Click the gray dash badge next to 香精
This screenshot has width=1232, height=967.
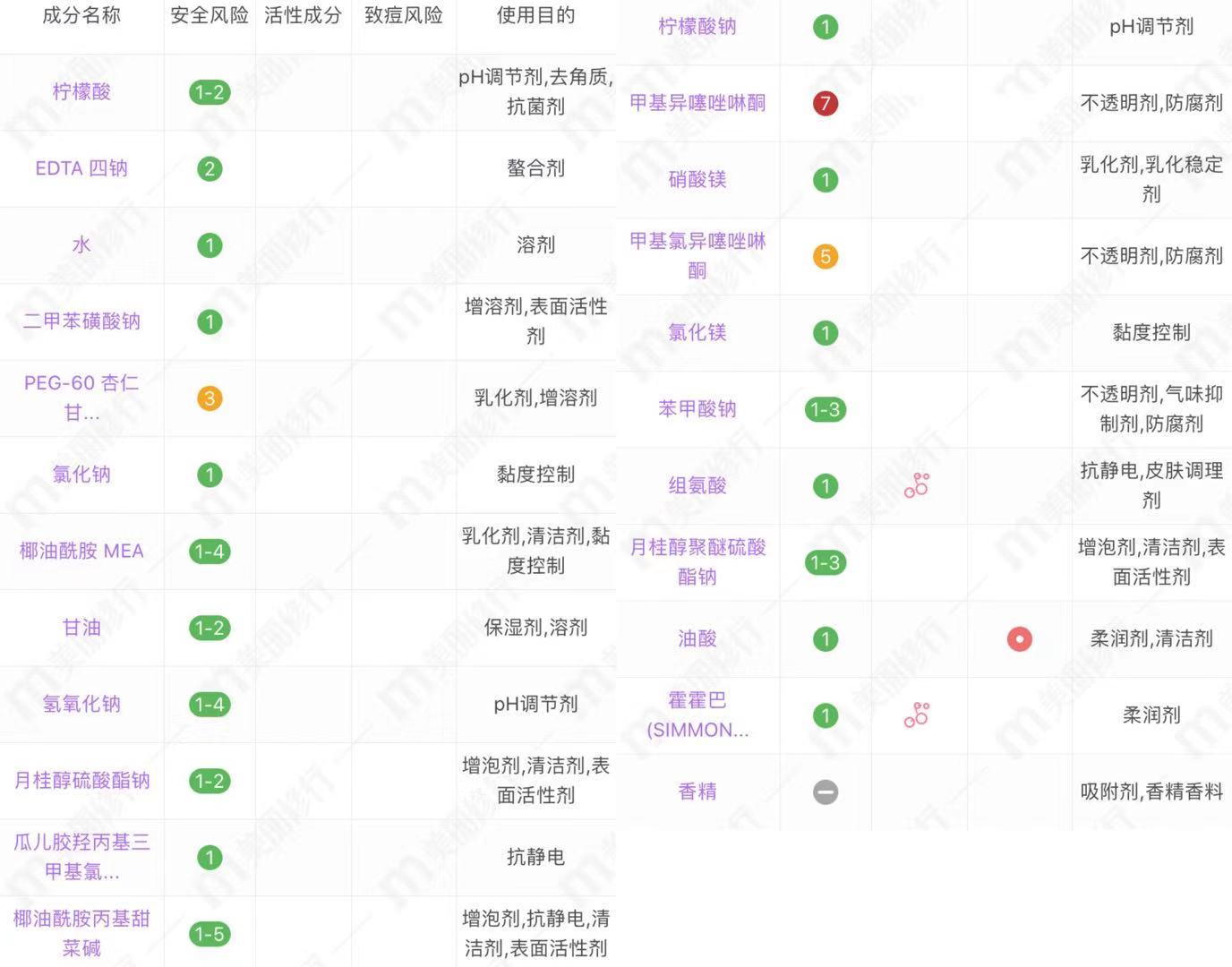[824, 792]
